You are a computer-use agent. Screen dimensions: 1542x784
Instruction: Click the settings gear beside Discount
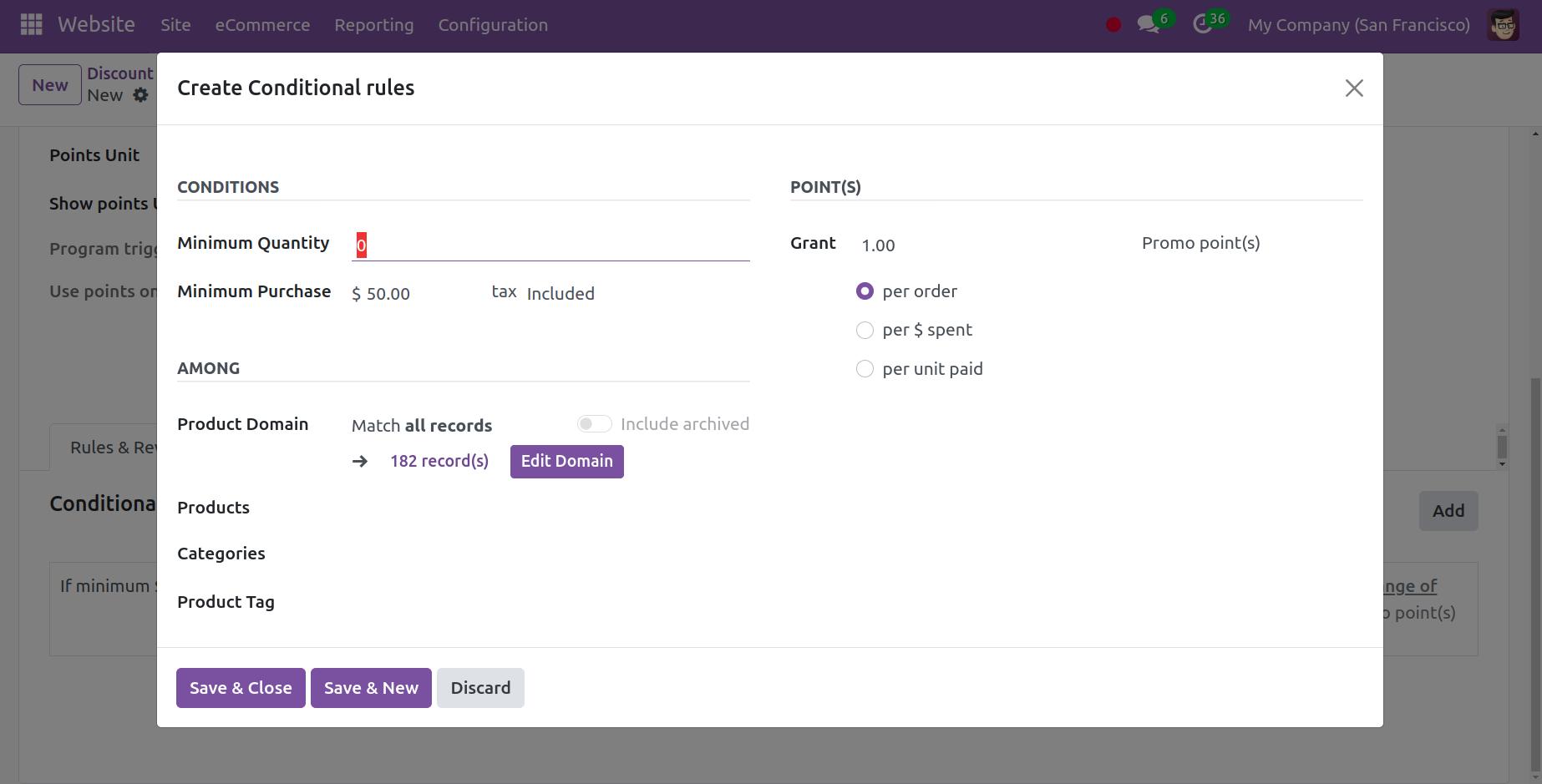[140, 95]
